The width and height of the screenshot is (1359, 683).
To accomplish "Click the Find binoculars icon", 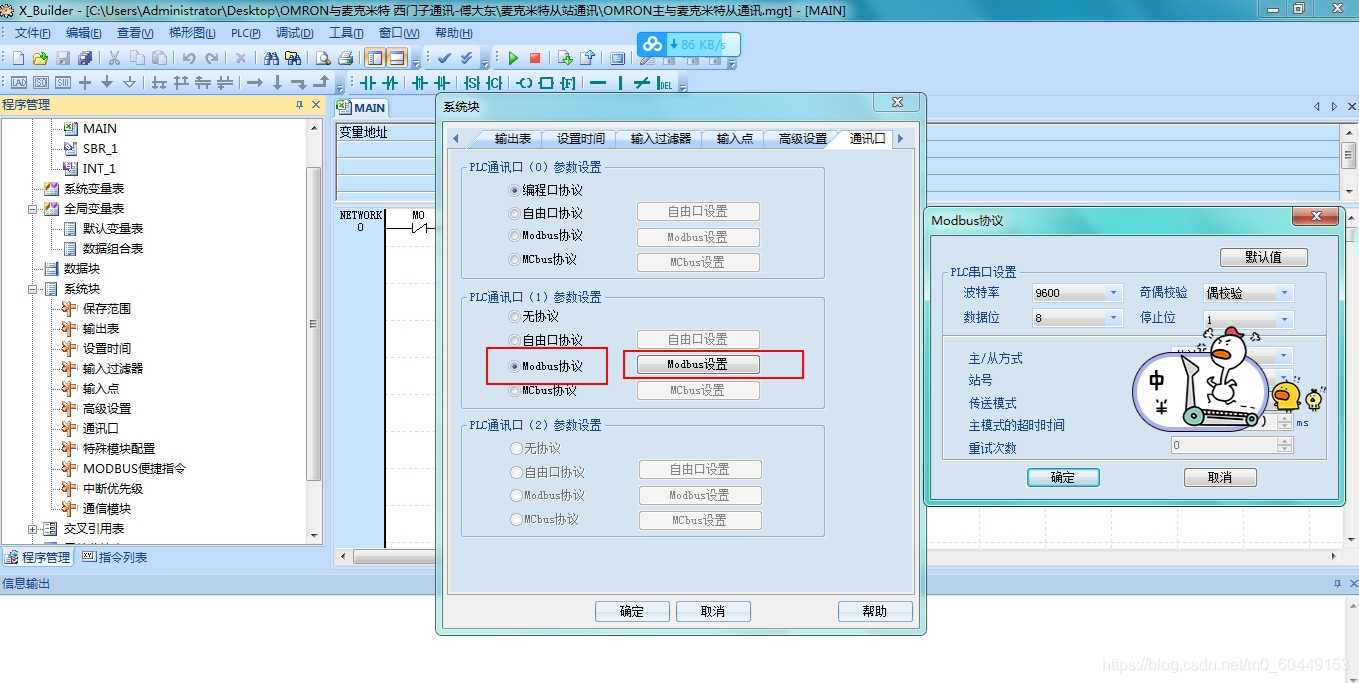I will point(271,58).
